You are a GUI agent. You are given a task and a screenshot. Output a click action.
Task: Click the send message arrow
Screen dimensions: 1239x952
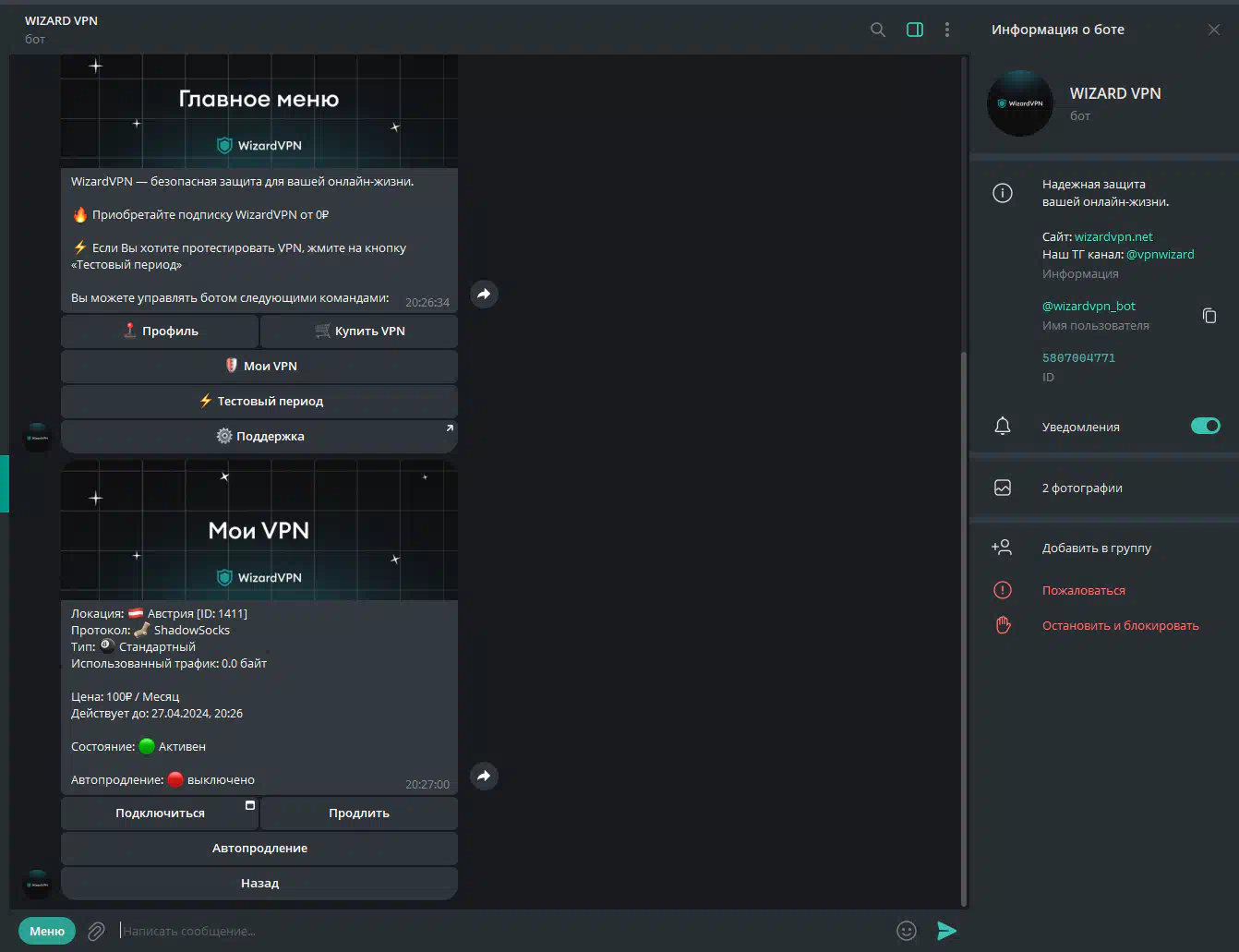coord(946,931)
